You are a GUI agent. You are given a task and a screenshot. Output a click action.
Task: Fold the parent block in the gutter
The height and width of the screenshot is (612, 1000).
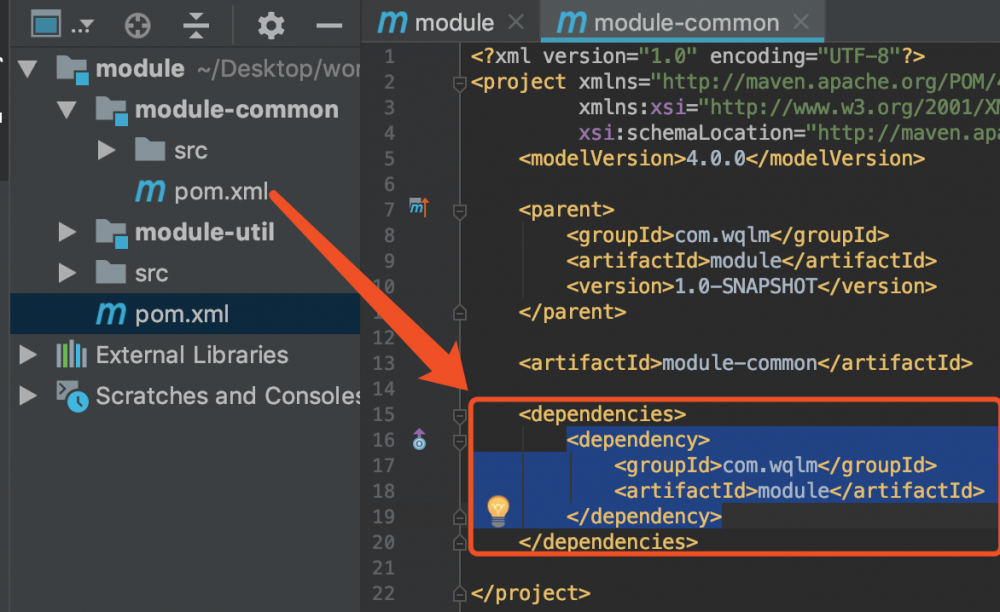click(x=460, y=210)
